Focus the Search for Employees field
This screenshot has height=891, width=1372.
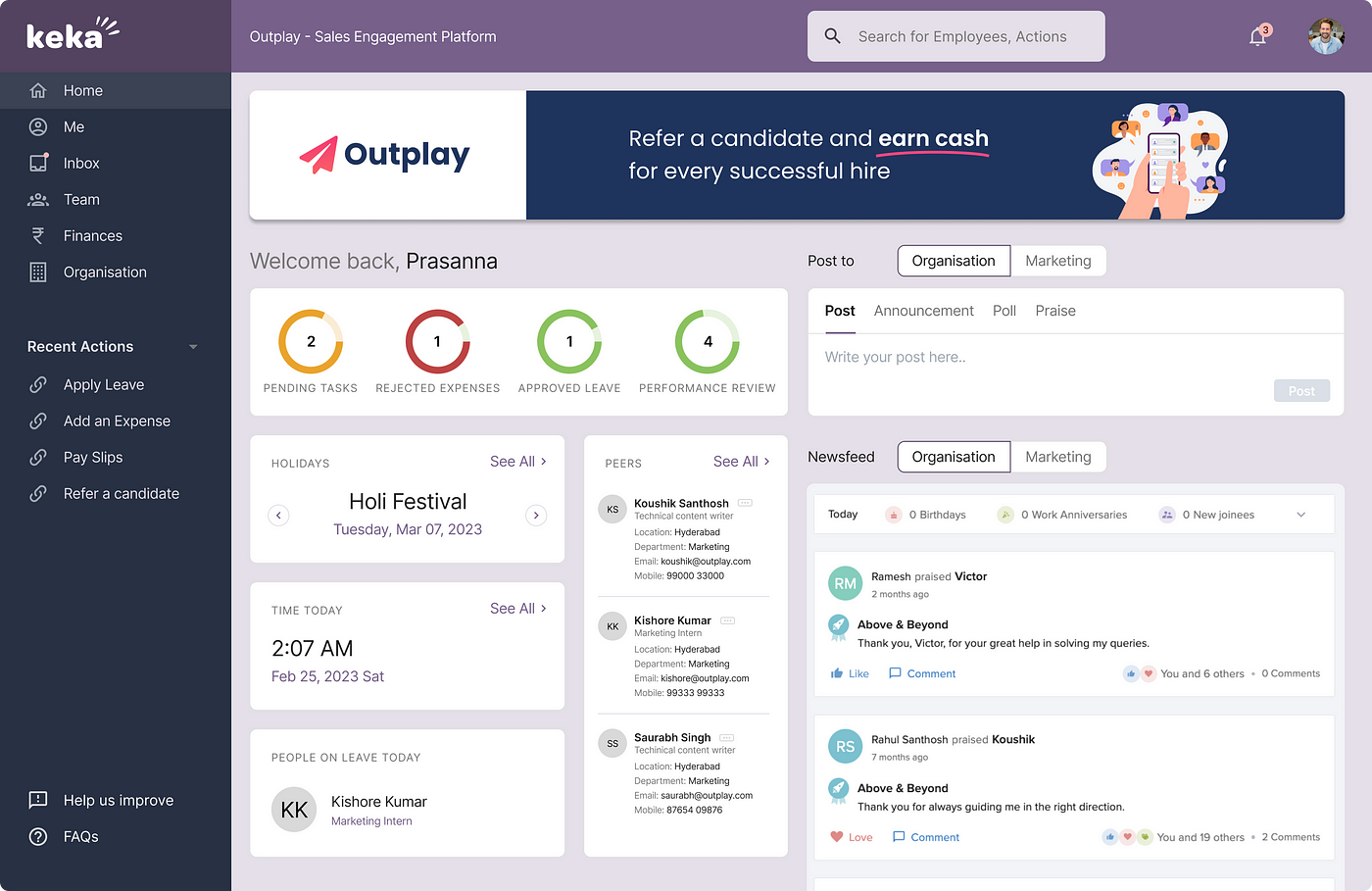click(961, 37)
